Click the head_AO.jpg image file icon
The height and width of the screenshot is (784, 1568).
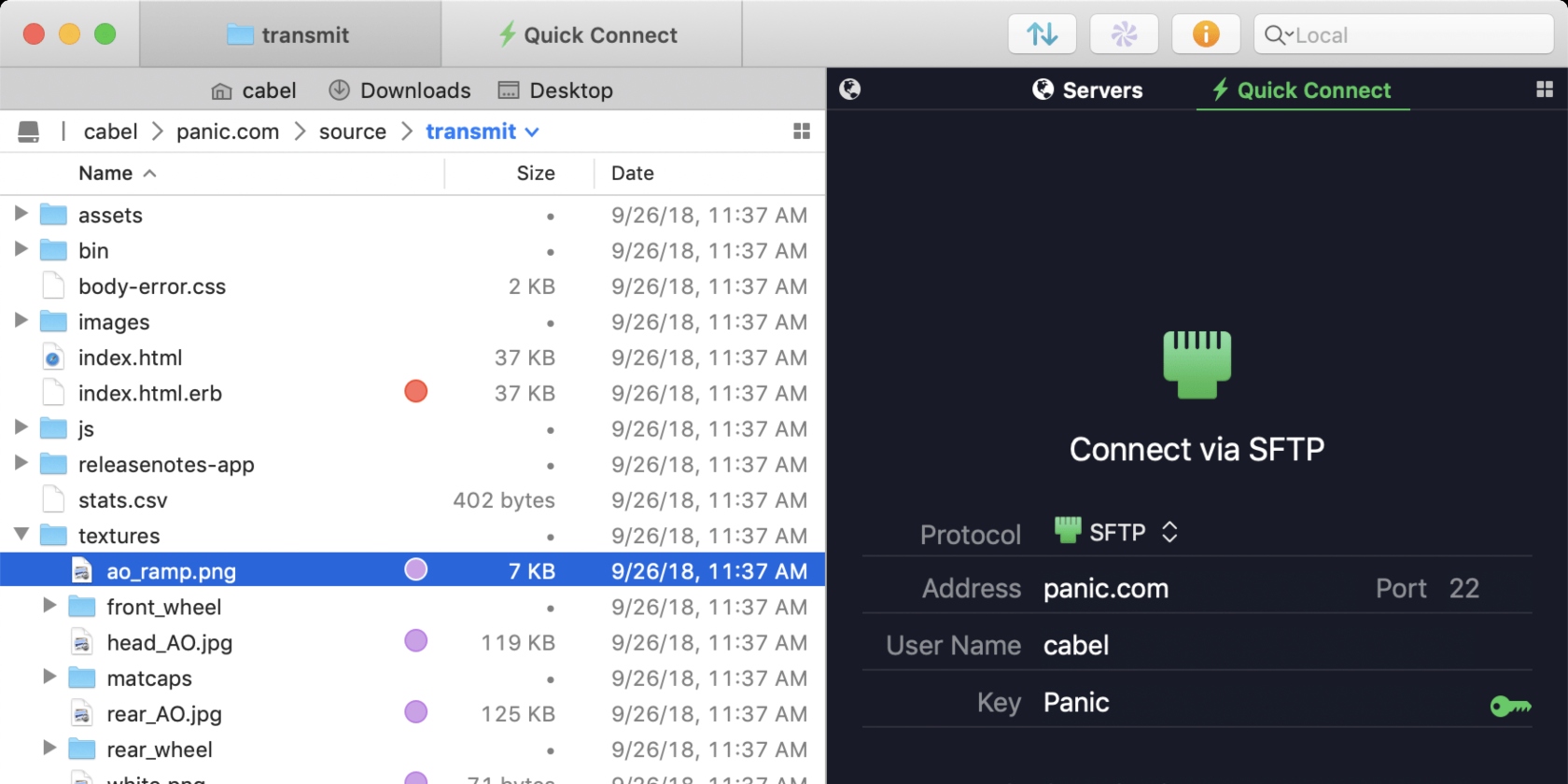82,642
